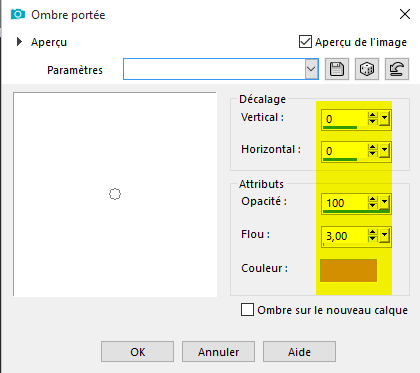Click the Horizontal offset value field
Screen dimensions: 420x373
[345, 151]
